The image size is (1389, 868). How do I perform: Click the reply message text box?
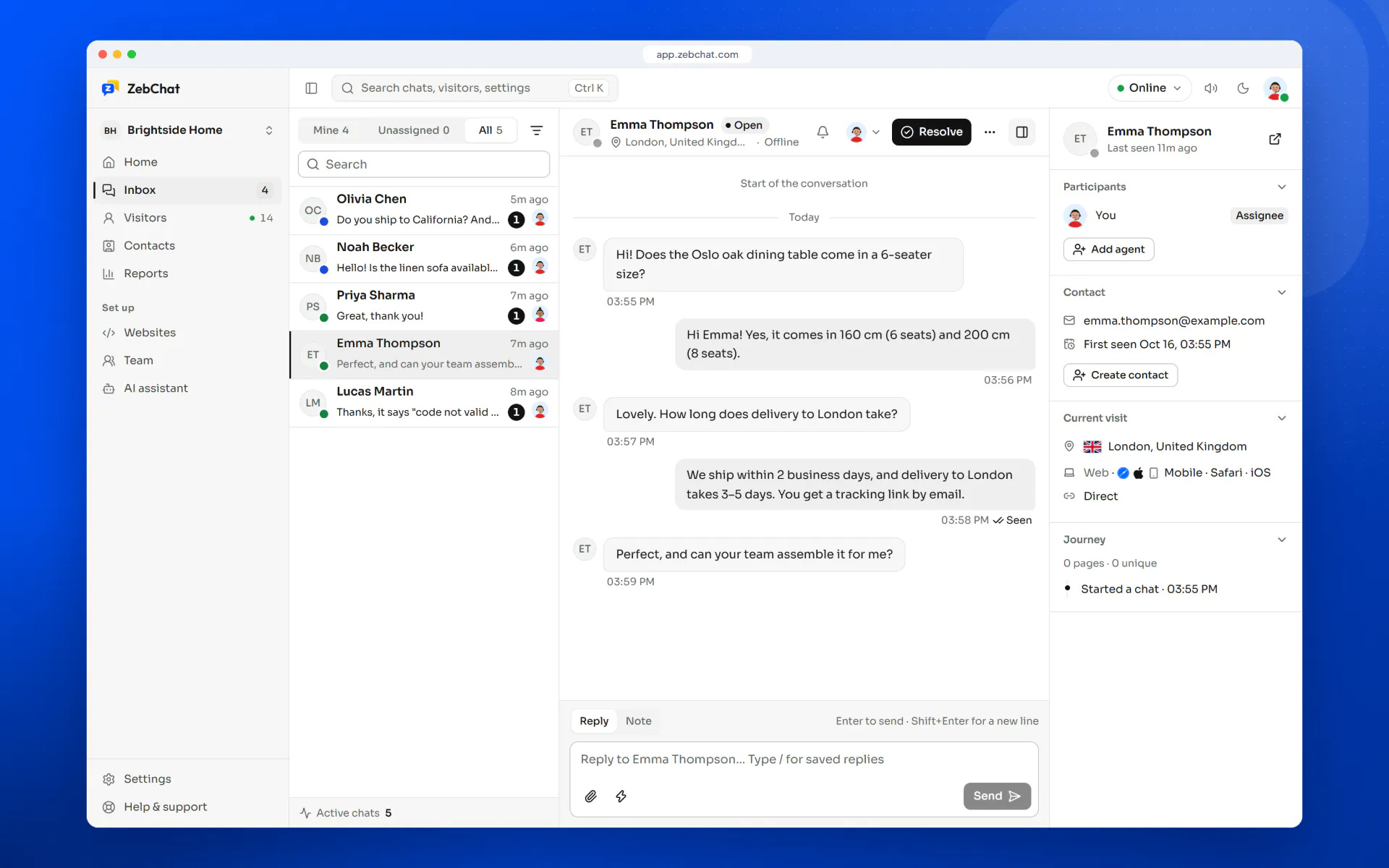(x=804, y=759)
